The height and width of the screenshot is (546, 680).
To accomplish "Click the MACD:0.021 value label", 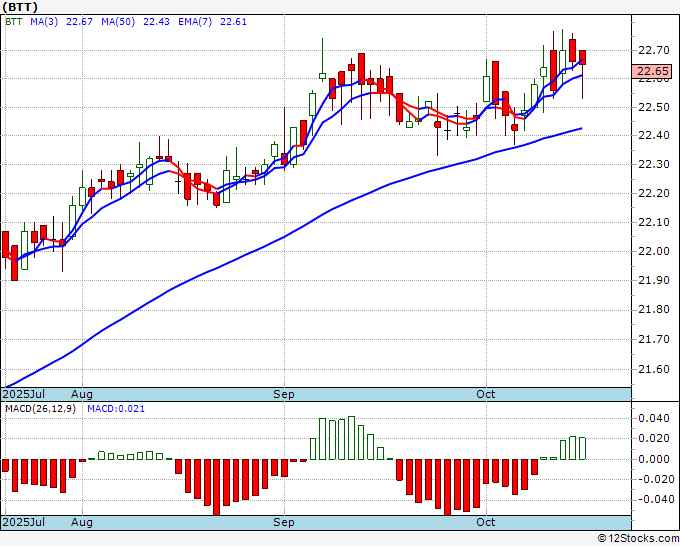I will click(116, 409).
